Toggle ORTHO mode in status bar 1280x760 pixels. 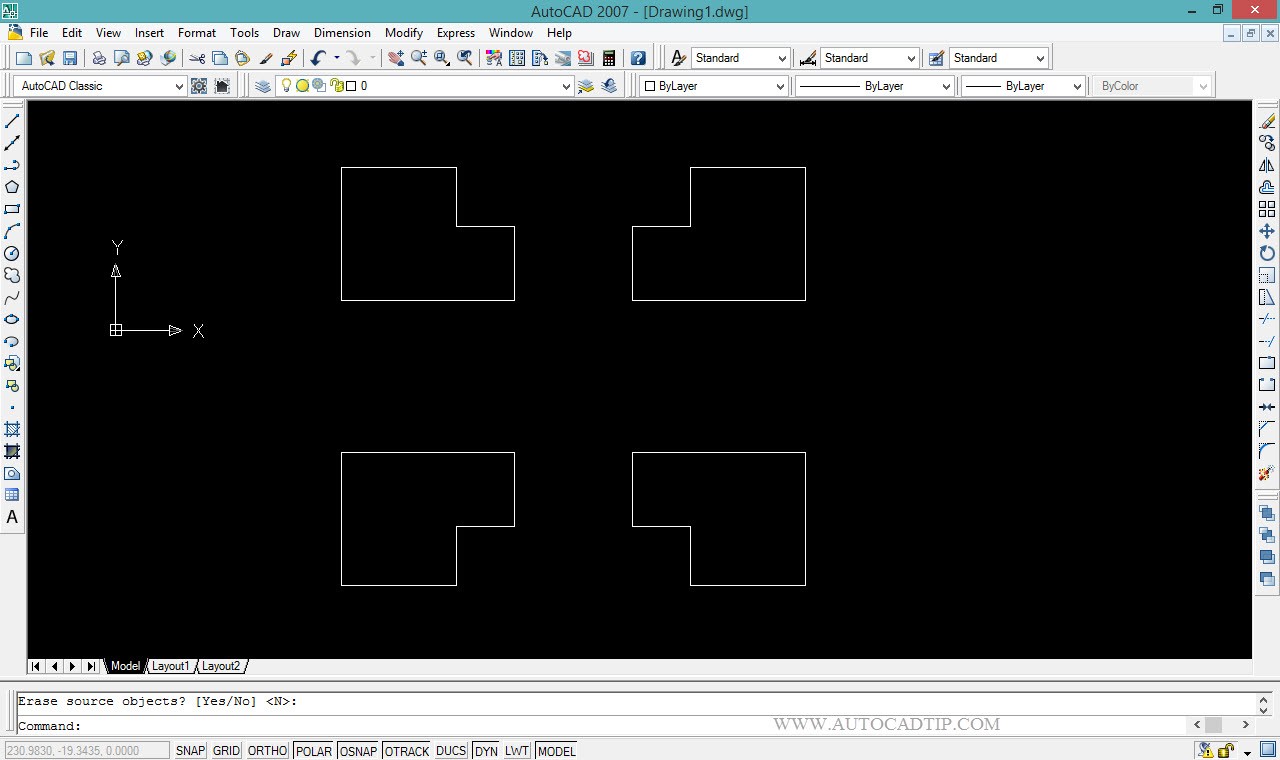point(267,751)
